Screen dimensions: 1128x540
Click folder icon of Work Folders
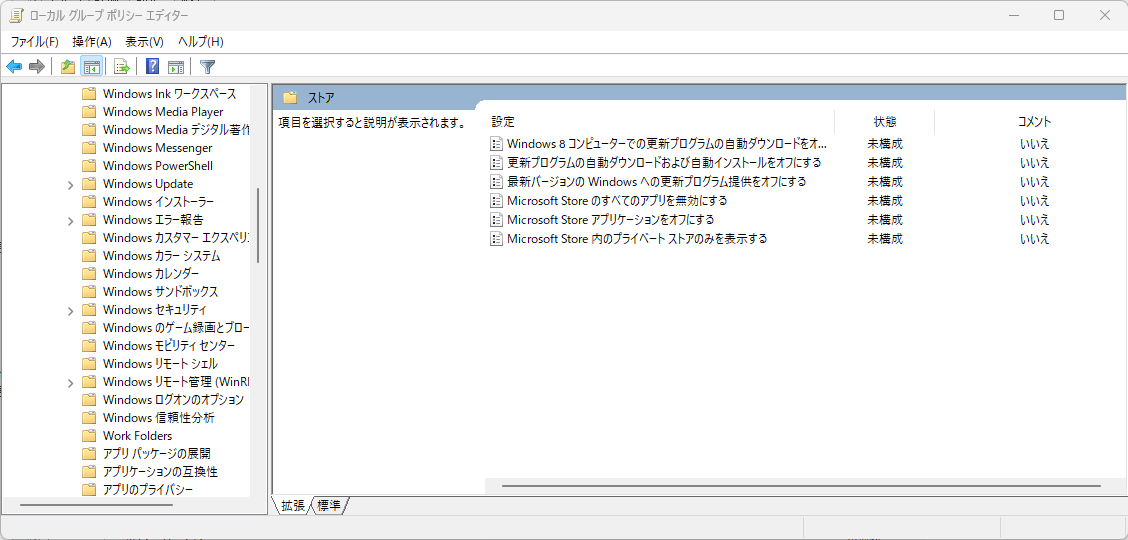pyautogui.click(x=89, y=435)
